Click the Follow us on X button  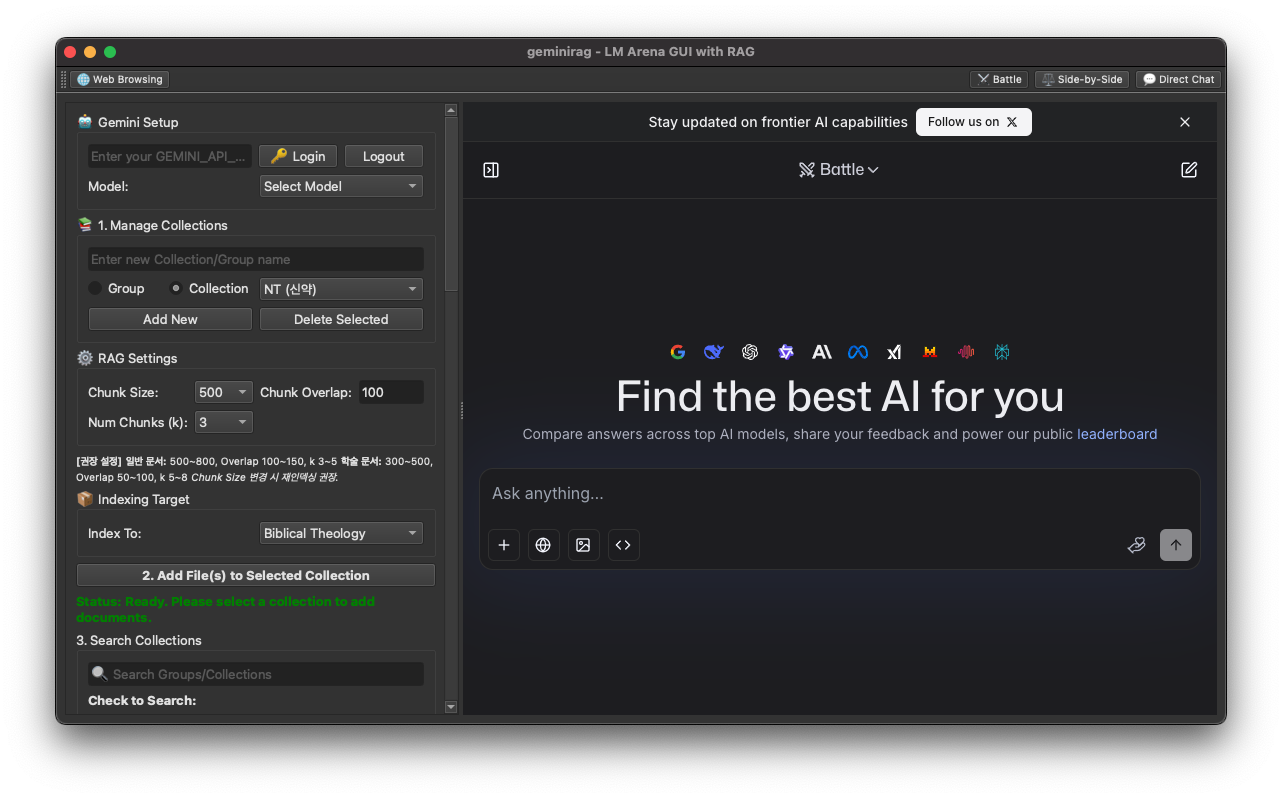click(973, 122)
